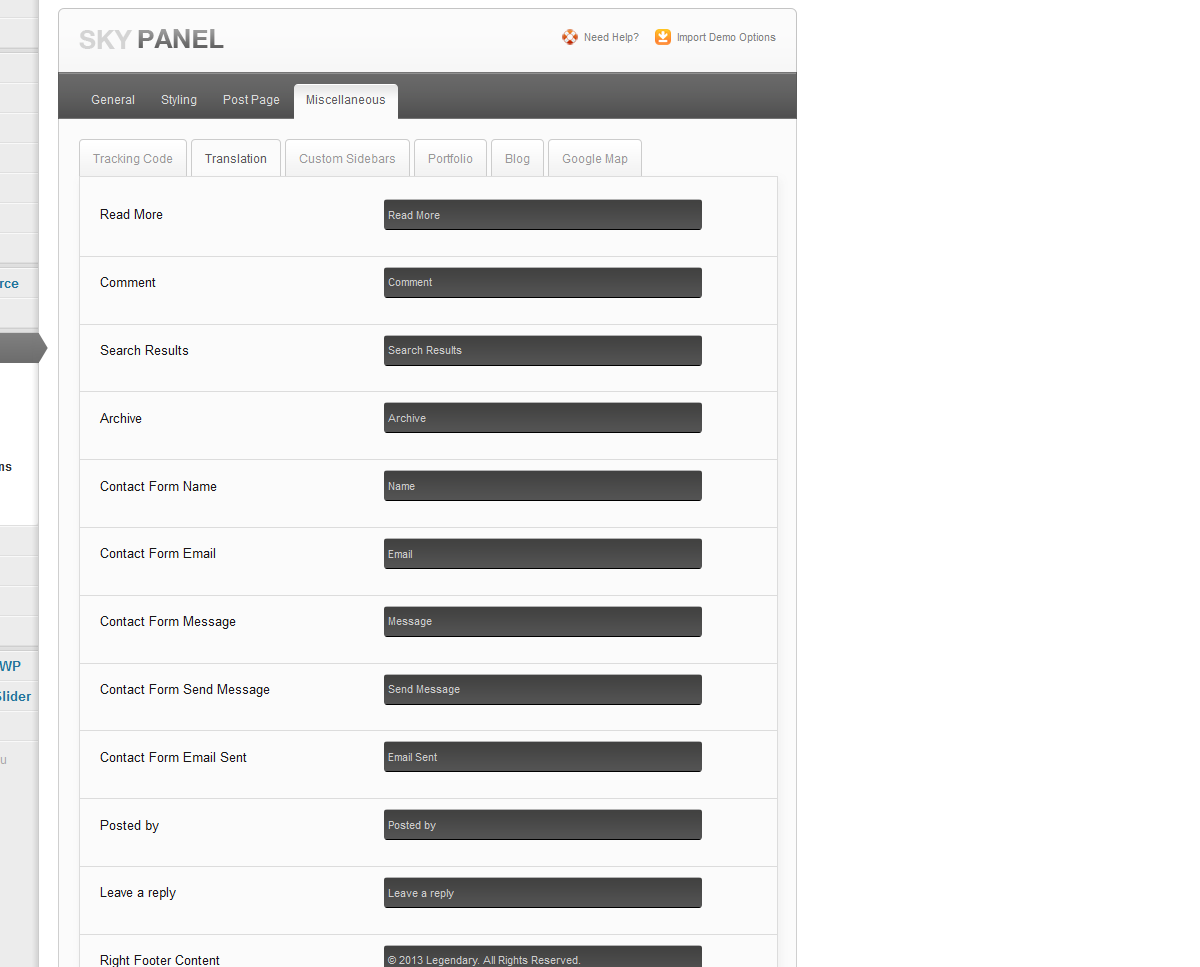Switch to the General tab
The height and width of the screenshot is (967, 1200).
[x=113, y=100]
